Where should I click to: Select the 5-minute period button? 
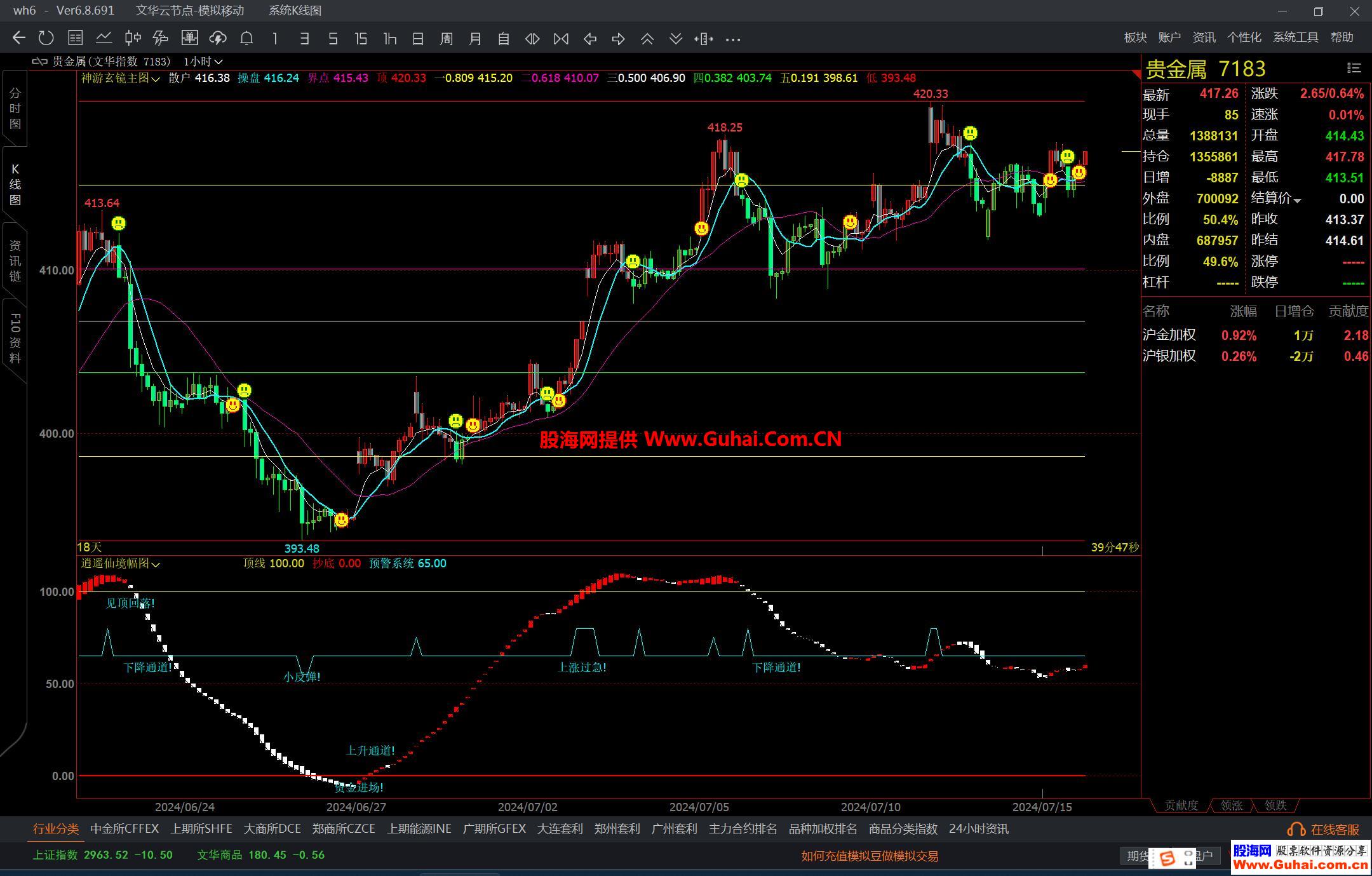click(333, 39)
